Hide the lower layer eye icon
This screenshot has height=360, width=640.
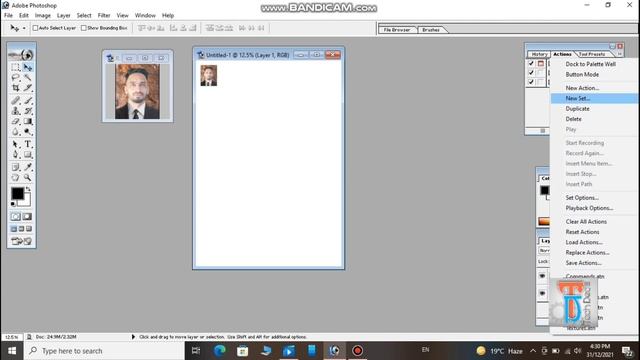click(542, 293)
